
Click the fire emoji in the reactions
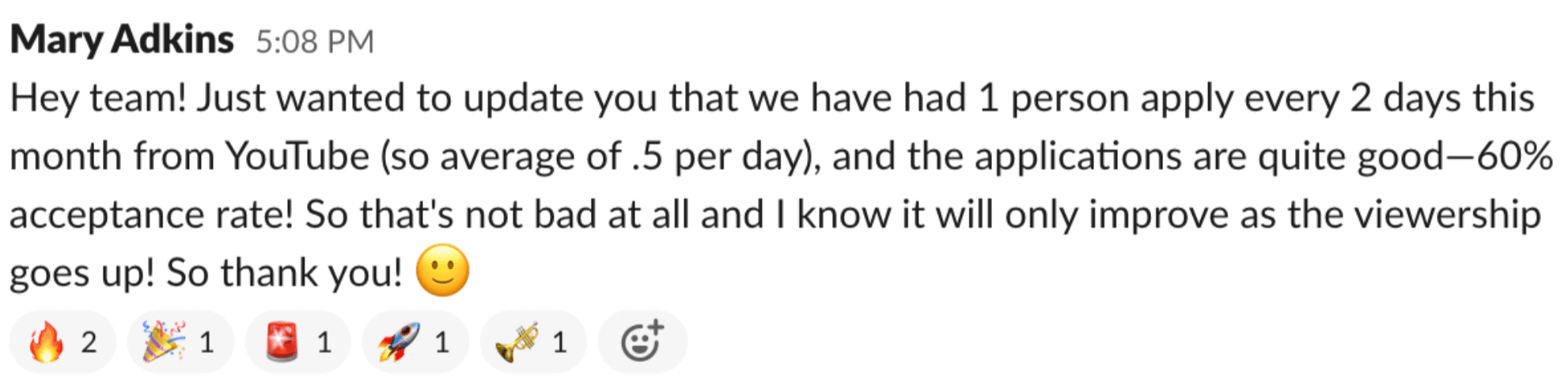click(46, 342)
